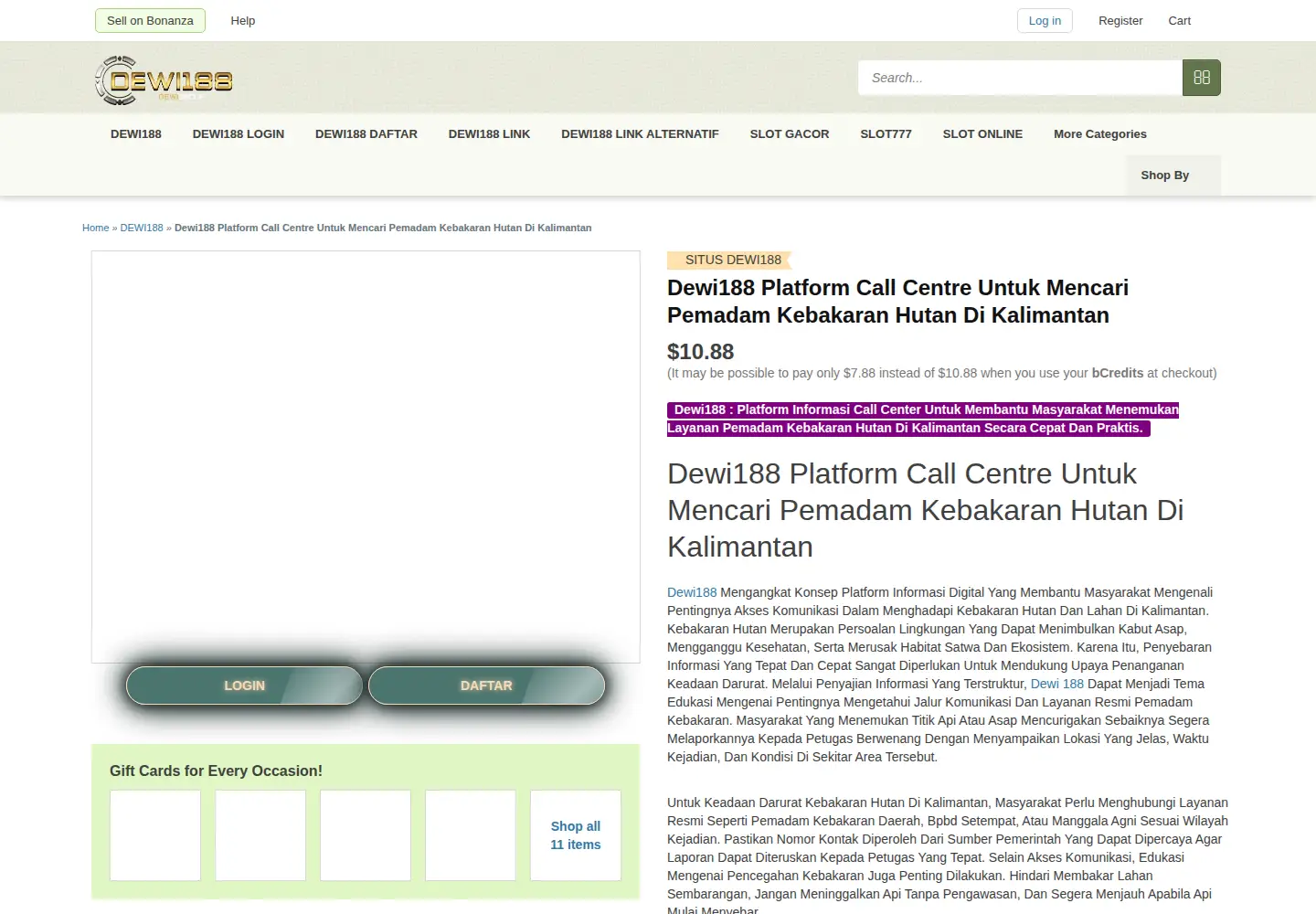Screen dimensions: 1316x914
Task: Select SLOT ONLINE category
Action: click(982, 133)
